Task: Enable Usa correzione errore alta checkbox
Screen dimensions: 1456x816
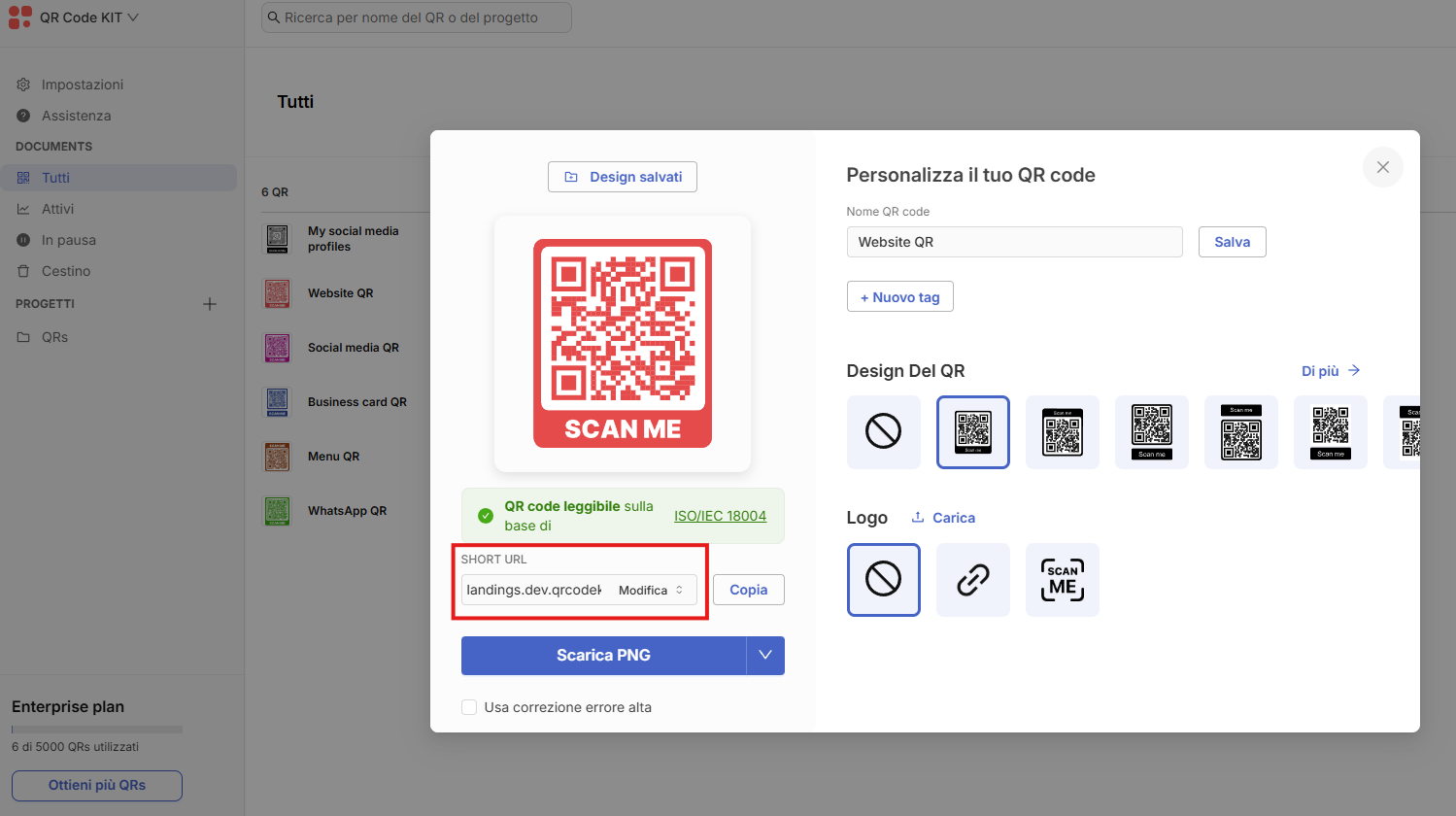Action: point(469,707)
